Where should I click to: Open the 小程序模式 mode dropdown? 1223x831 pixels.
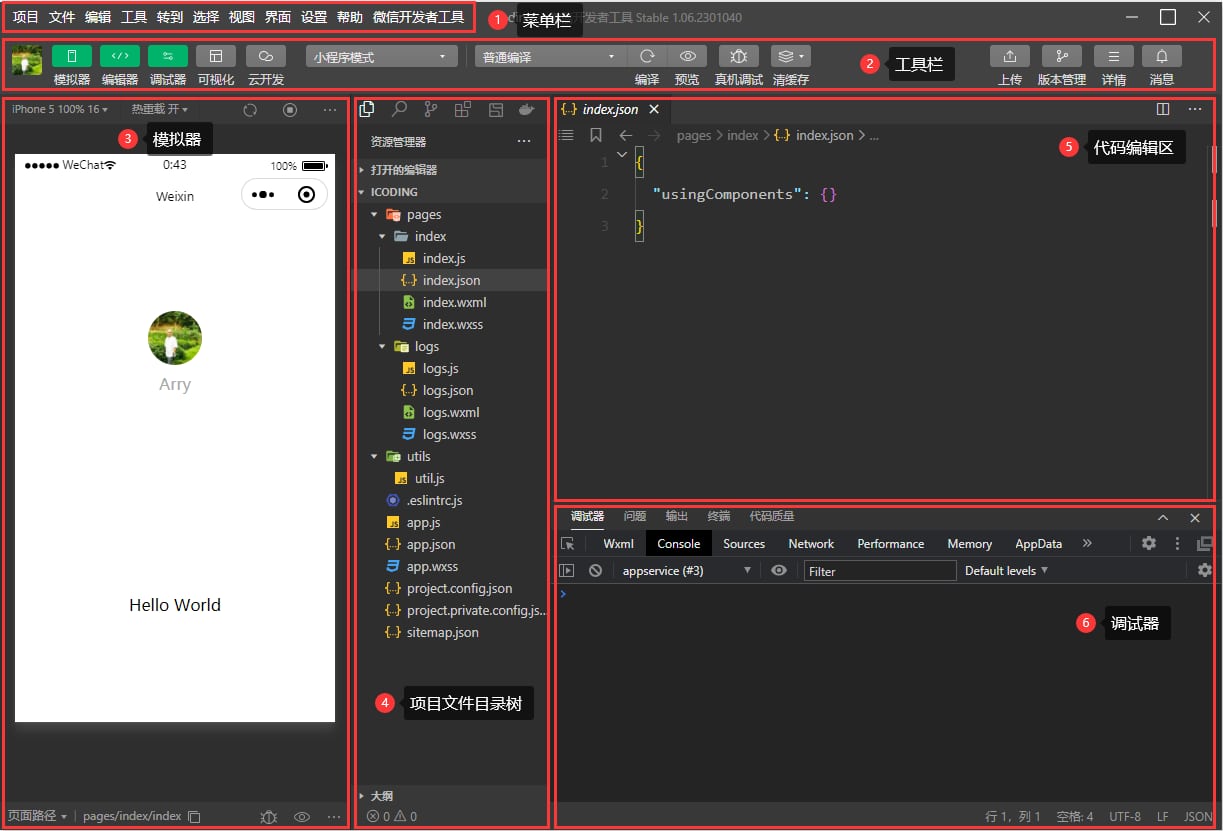[x=380, y=57]
